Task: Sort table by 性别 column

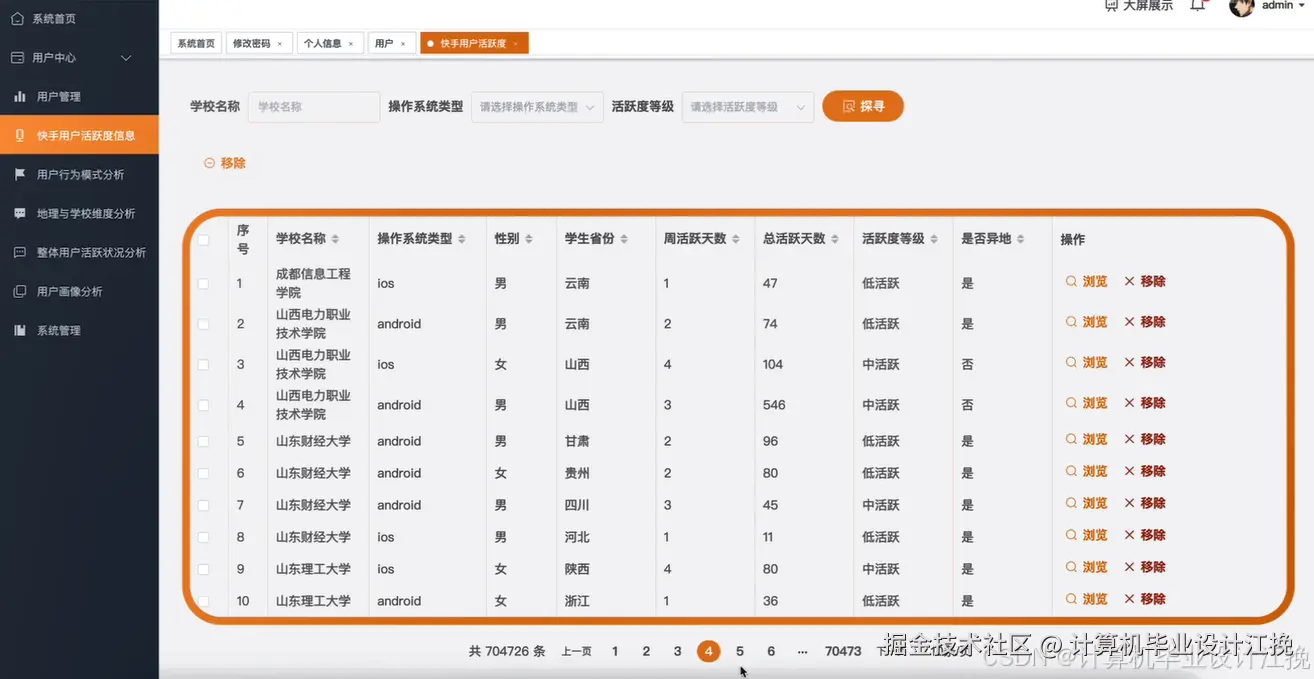Action: 528,239
